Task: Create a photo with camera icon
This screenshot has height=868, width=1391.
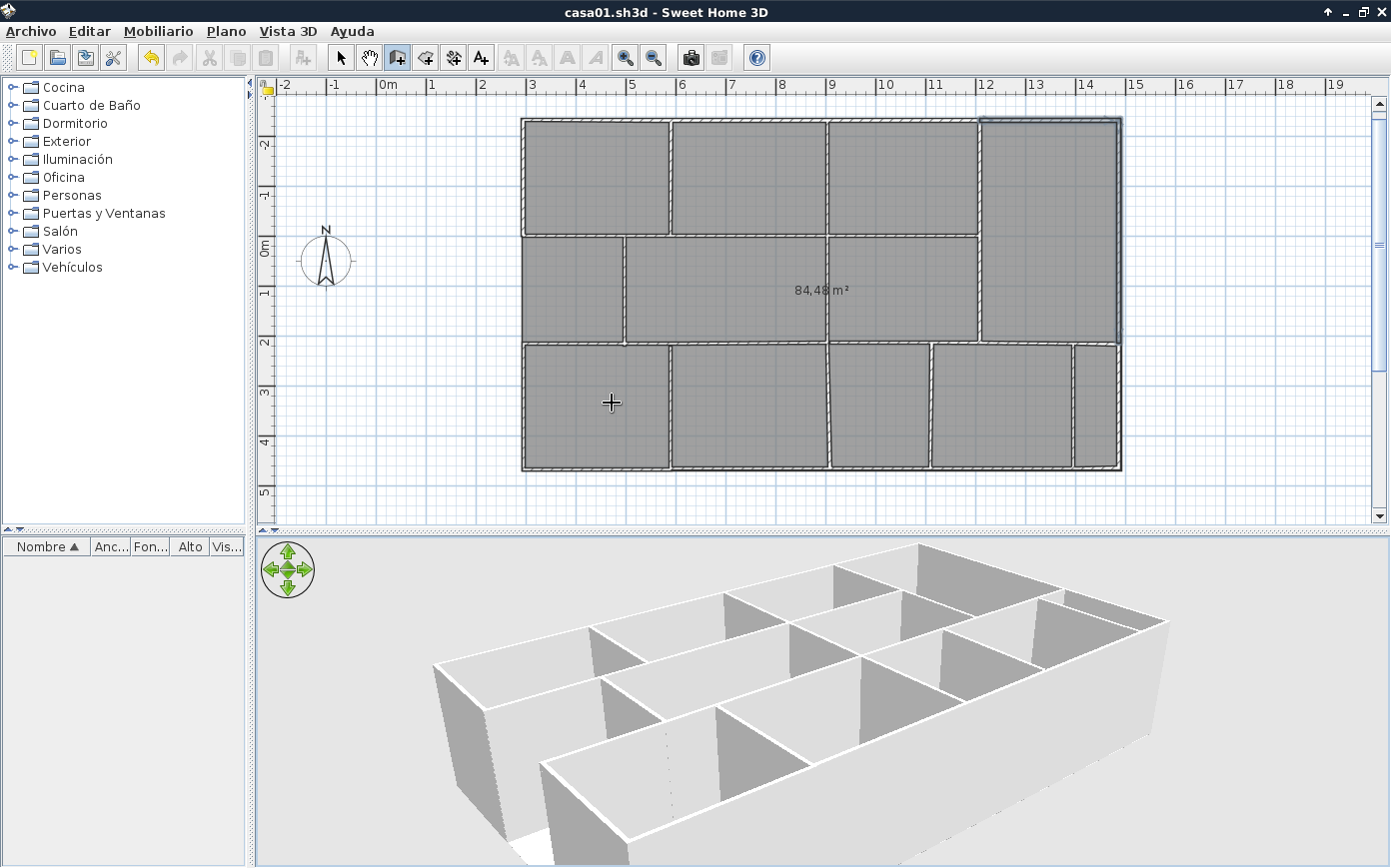Action: pos(691,58)
